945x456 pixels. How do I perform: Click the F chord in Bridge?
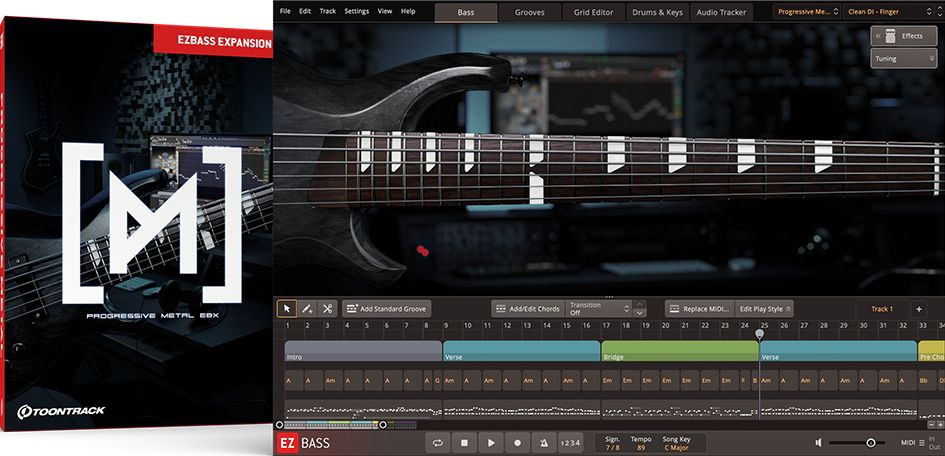pos(744,381)
